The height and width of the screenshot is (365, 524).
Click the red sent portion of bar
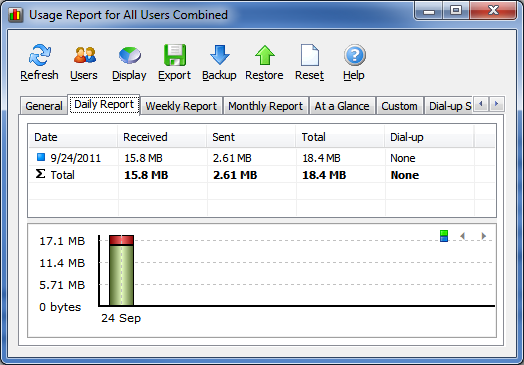click(121, 240)
